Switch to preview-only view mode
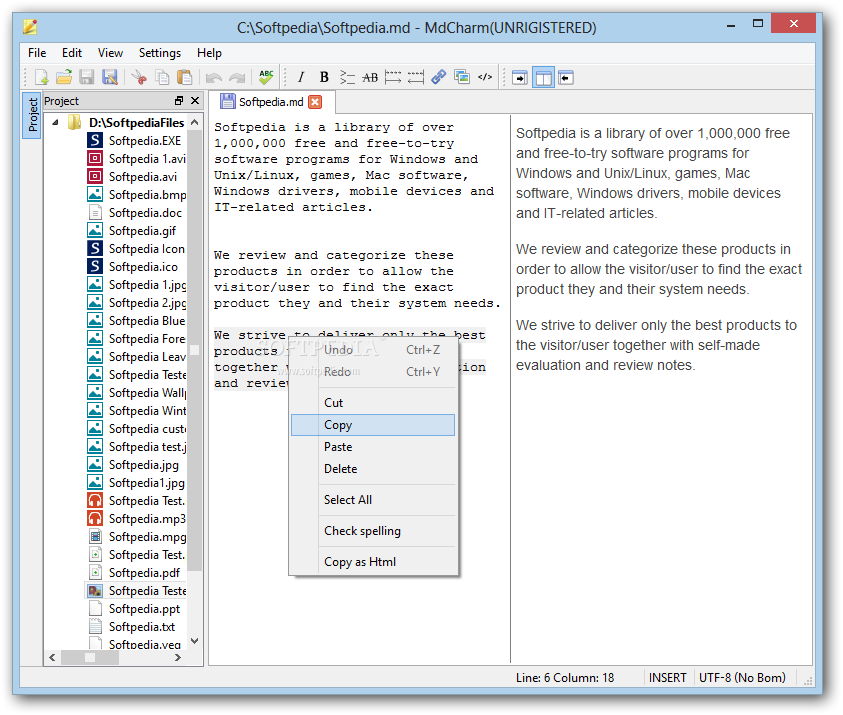 [566, 78]
